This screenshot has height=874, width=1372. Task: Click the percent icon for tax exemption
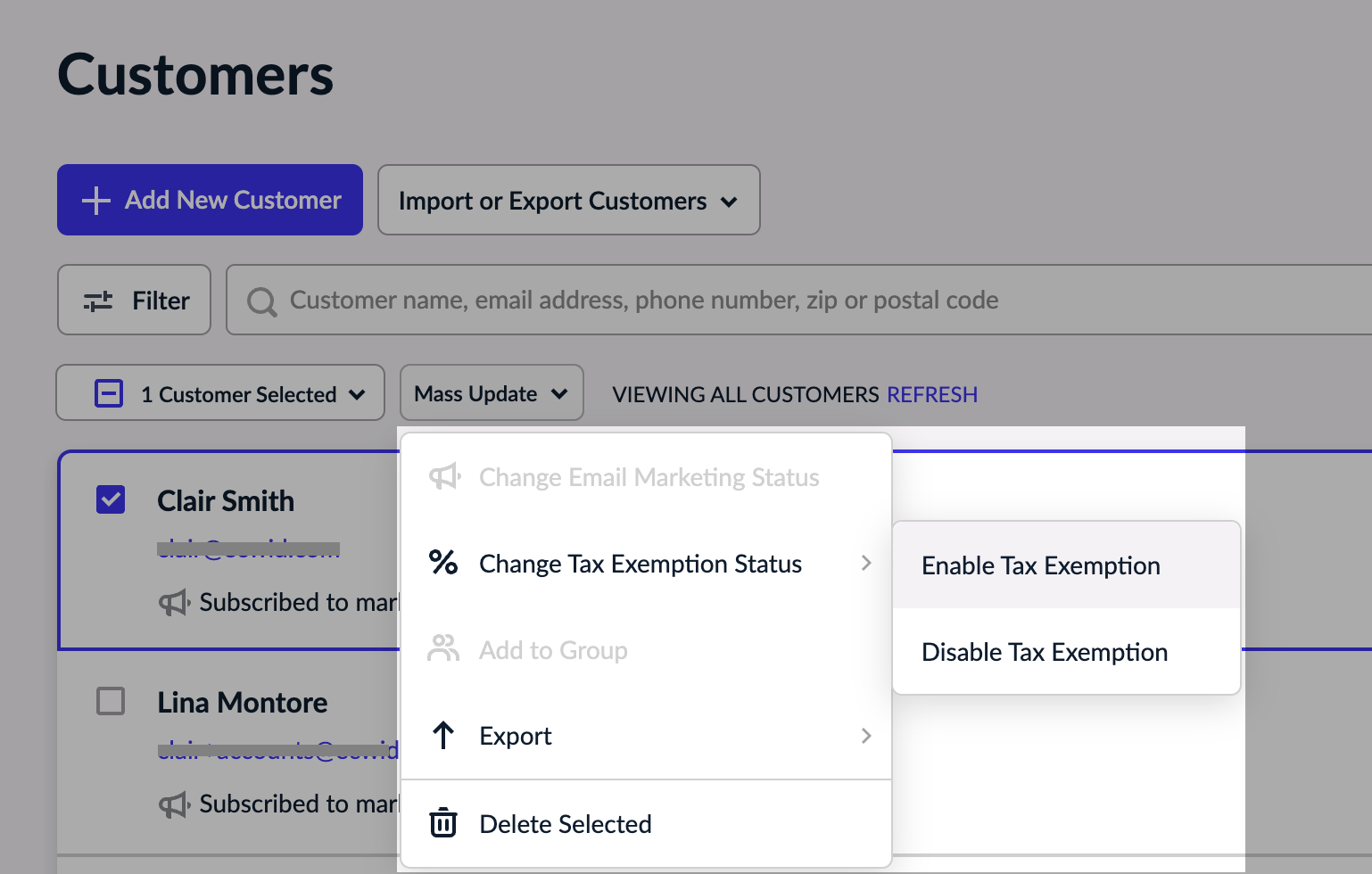tap(443, 563)
